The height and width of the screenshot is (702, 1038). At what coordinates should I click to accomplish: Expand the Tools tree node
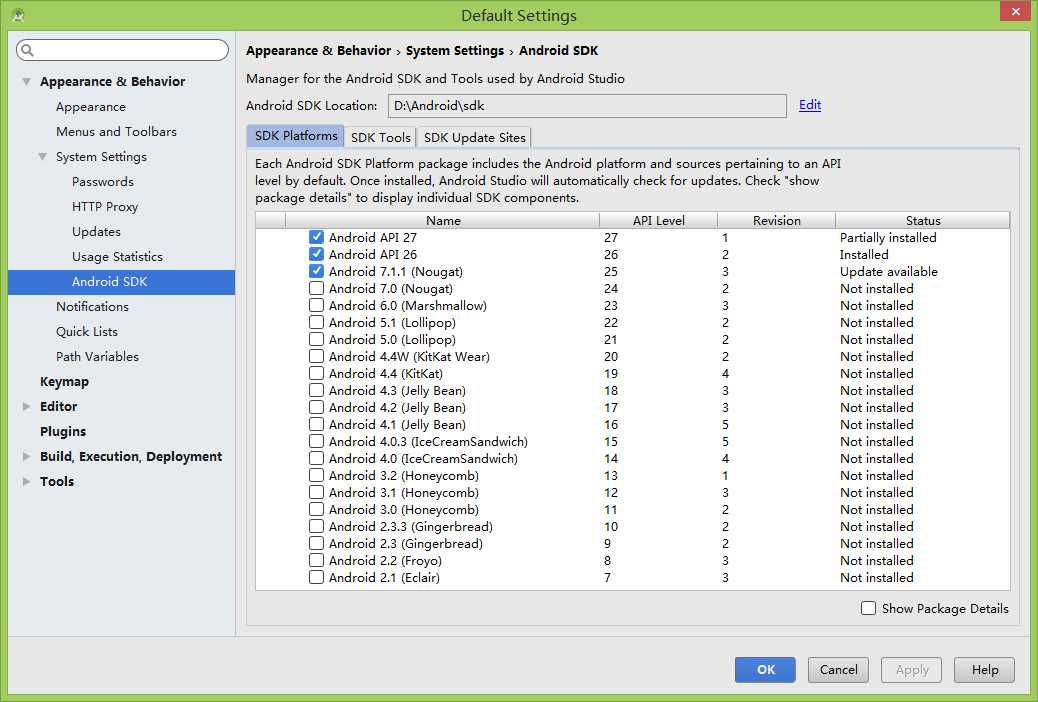click(26, 481)
